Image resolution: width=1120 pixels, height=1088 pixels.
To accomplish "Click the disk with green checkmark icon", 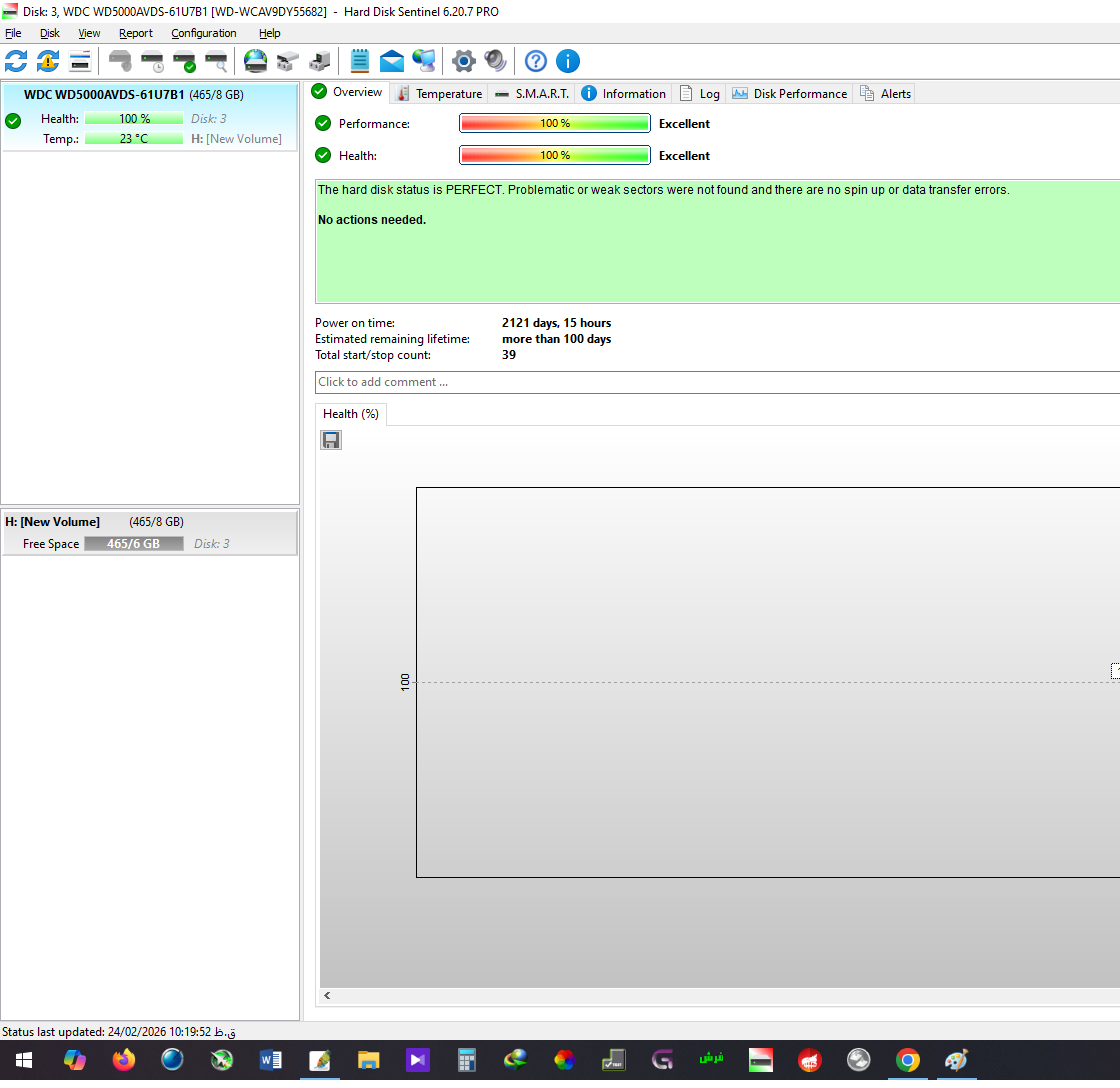I will [x=184, y=61].
